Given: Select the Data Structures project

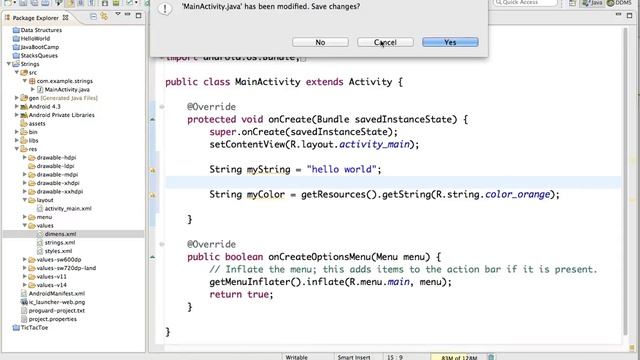Looking at the screenshot, I should [x=41, y=30].
